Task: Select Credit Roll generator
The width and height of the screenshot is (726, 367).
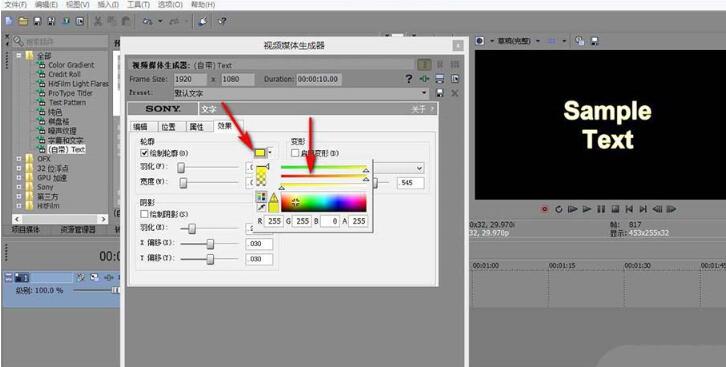Action: tap(64, 75)
